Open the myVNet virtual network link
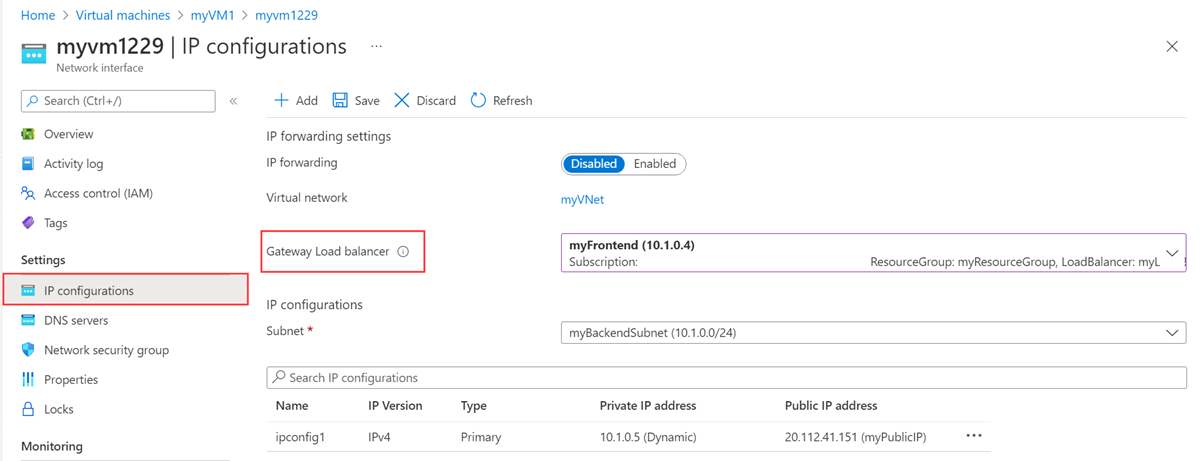 pos(582,199)
